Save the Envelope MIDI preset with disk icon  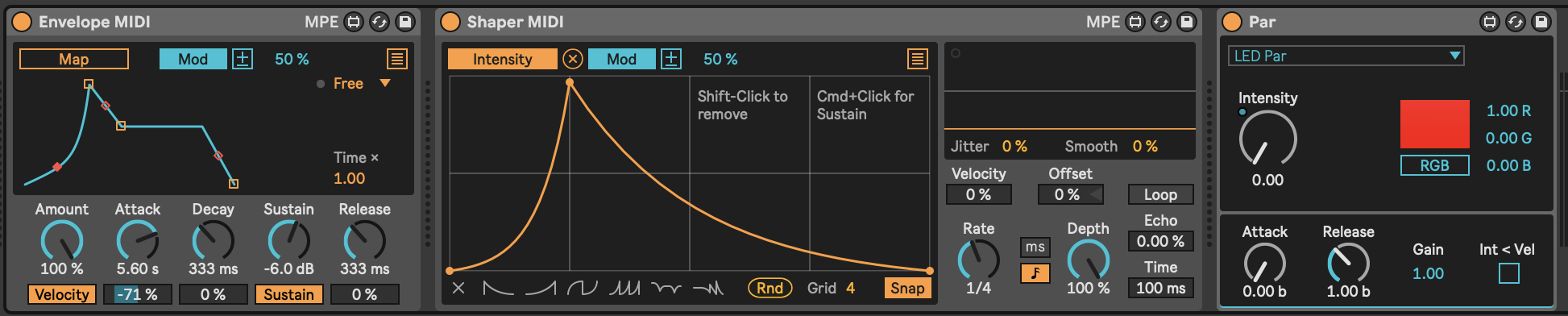(405, 22)
